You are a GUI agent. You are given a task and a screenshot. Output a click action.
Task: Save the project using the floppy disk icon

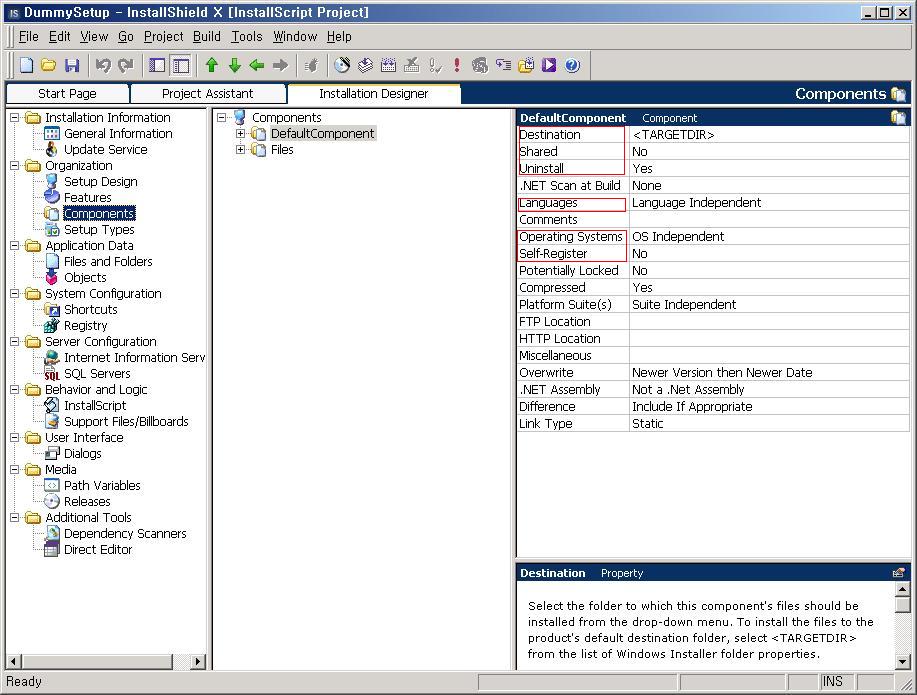pos(71,65)
